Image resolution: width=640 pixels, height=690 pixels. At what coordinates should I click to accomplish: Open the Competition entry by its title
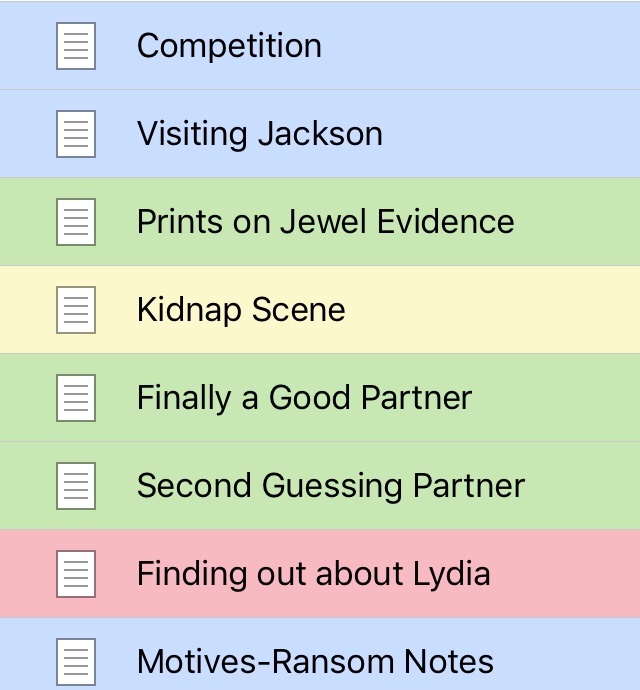tap(229, 46)
